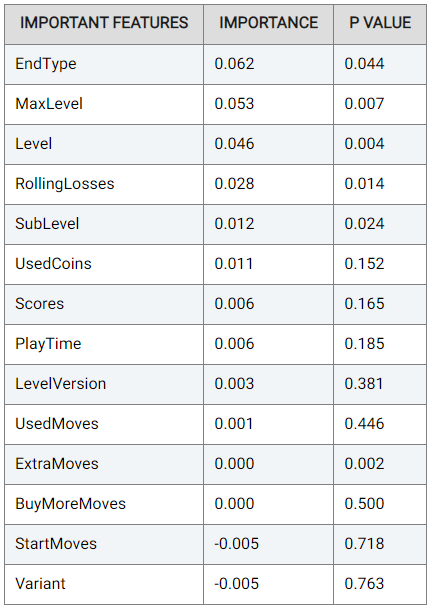Select the SubLevel row label
The image size is (431, 608).
coord(47,224)
